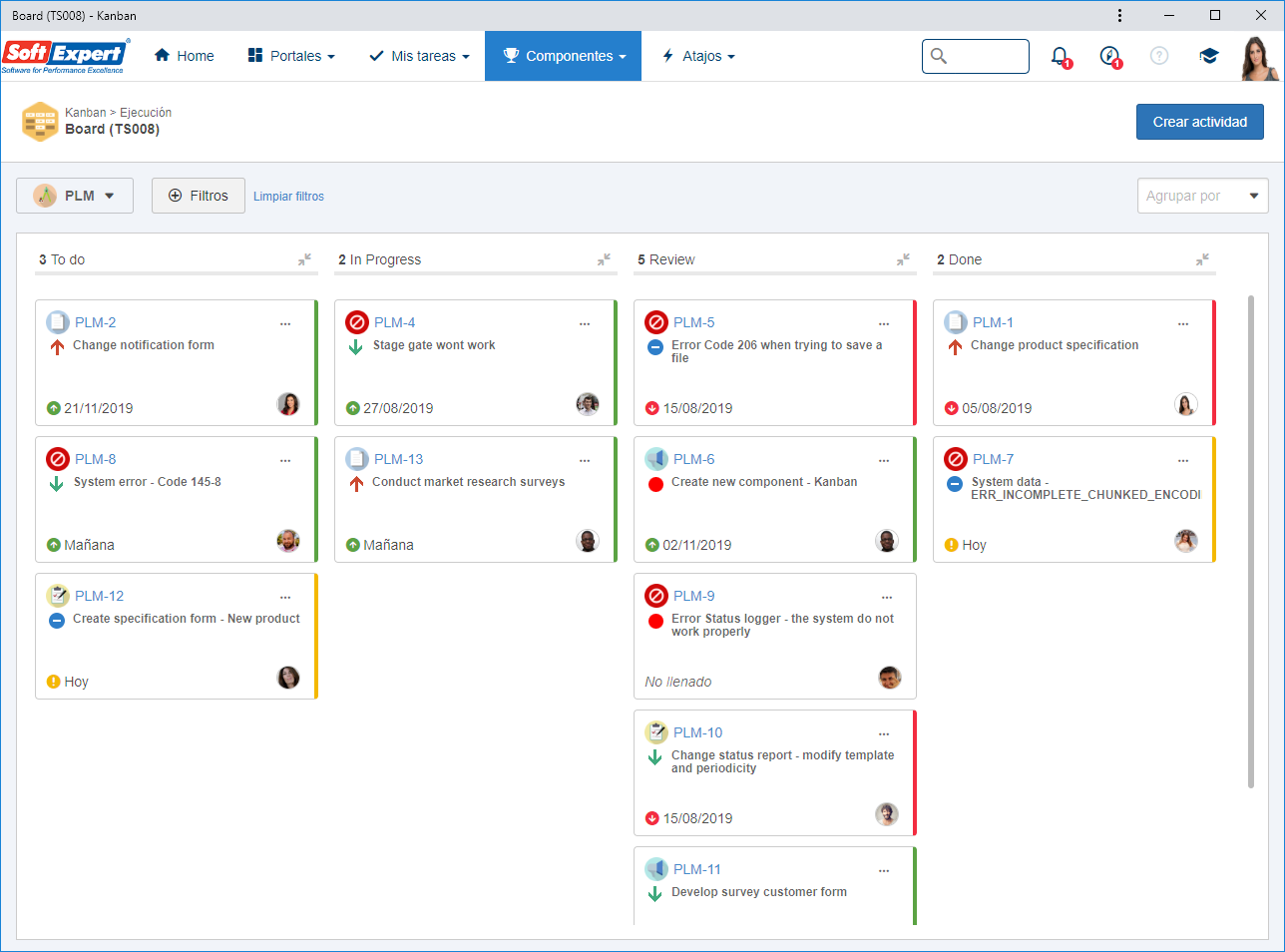Open the PLM-1 card options menu

(x=1183, y=323)
